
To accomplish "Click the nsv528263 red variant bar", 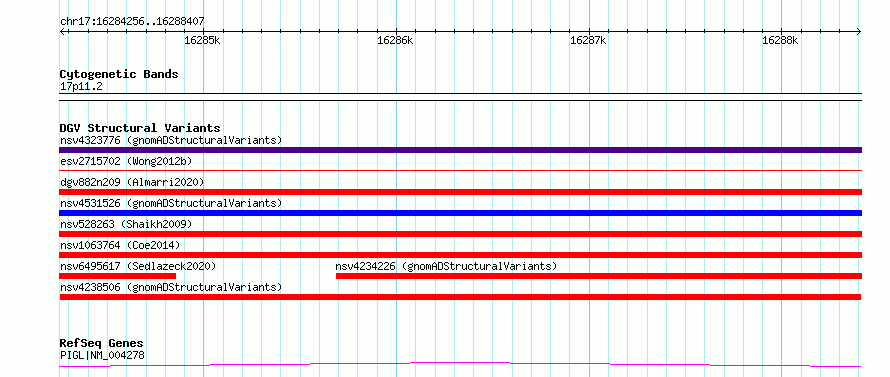I will tap(460, 234).
